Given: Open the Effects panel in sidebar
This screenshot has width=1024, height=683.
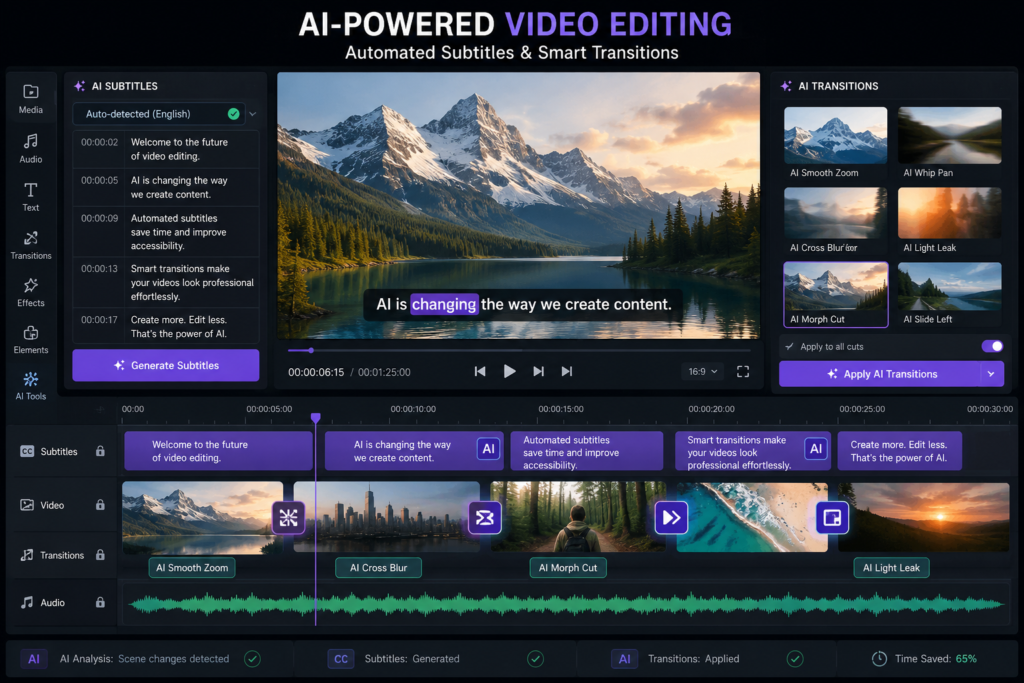Looking at the screenshot, I should pos(31,292).
